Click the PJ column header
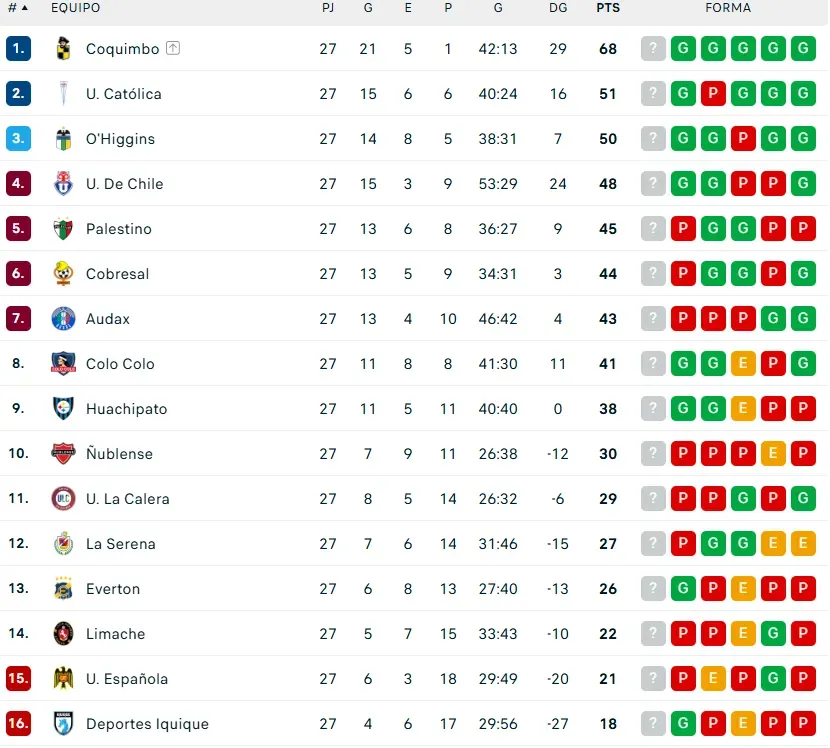Screen dimensions: 830x748 328,8
